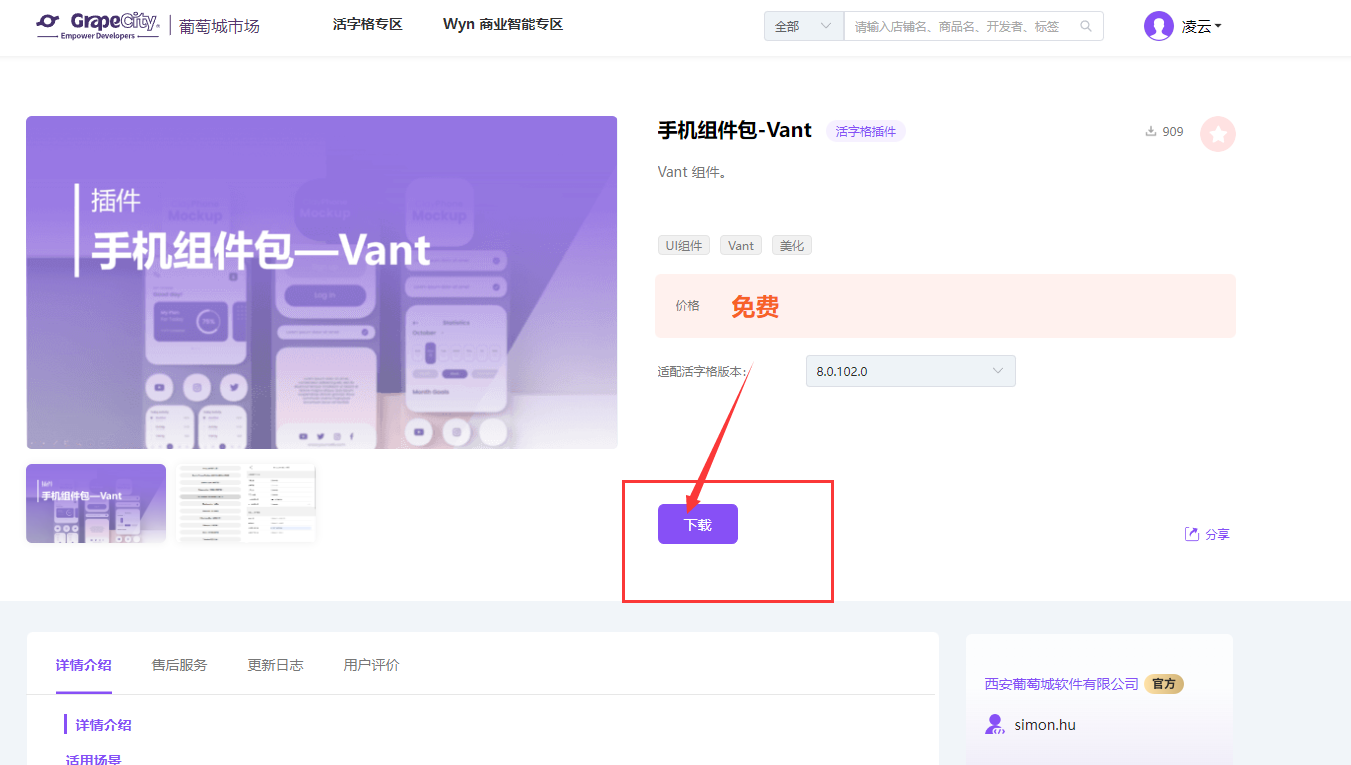The height and width of the screenshot is (765, 1351).
Task: Select the first purple Vant thumbnail
Action: tap(96, 503)
